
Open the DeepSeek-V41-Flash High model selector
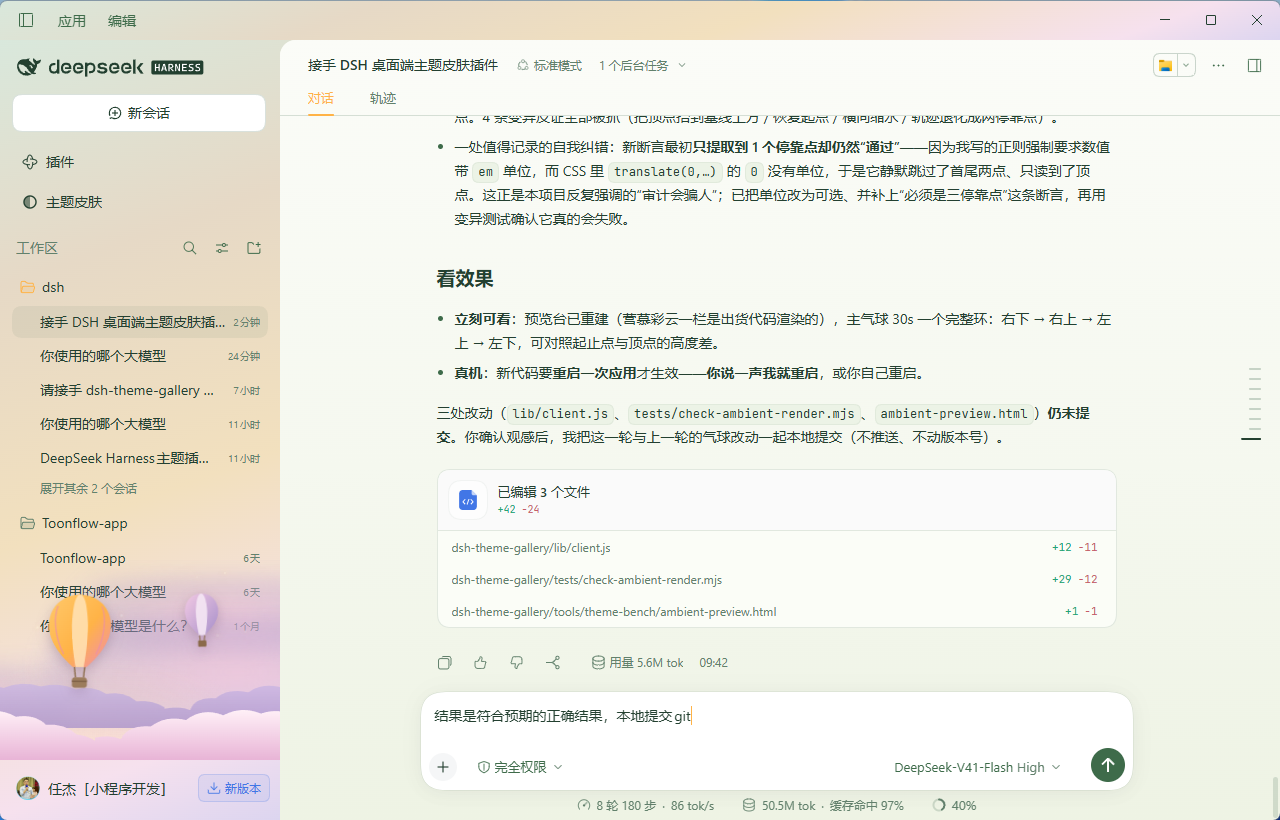(x=977, y=767)
